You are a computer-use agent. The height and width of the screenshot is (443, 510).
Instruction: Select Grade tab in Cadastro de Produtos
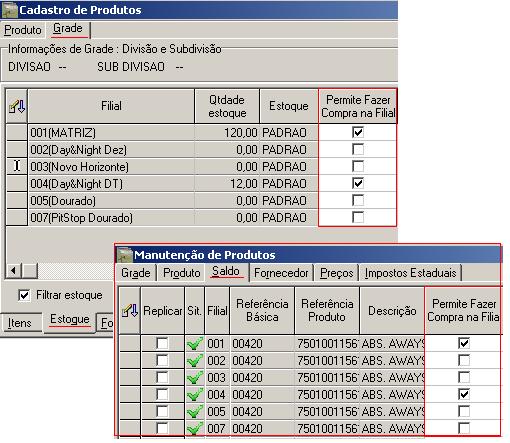(68, 29)
